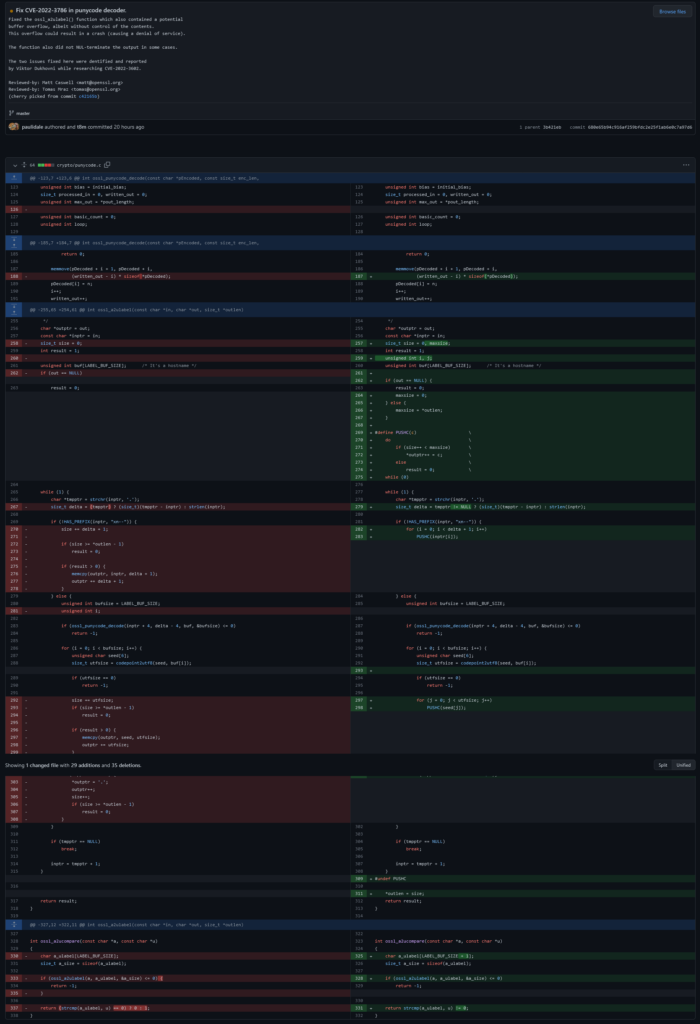Collapse the crypto/punycode.c file diff
Image resolution: width=700 pixels, height=1024 pixels.
click(x=15, y=165)
